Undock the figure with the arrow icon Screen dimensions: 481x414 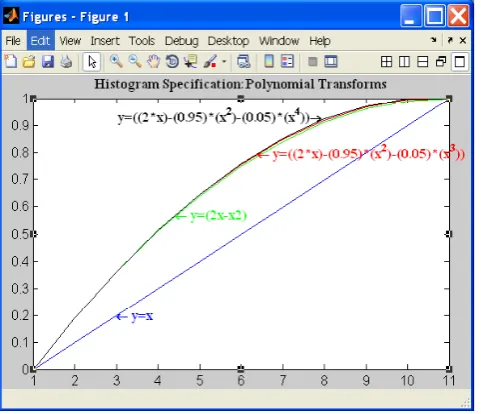(450, 40)
